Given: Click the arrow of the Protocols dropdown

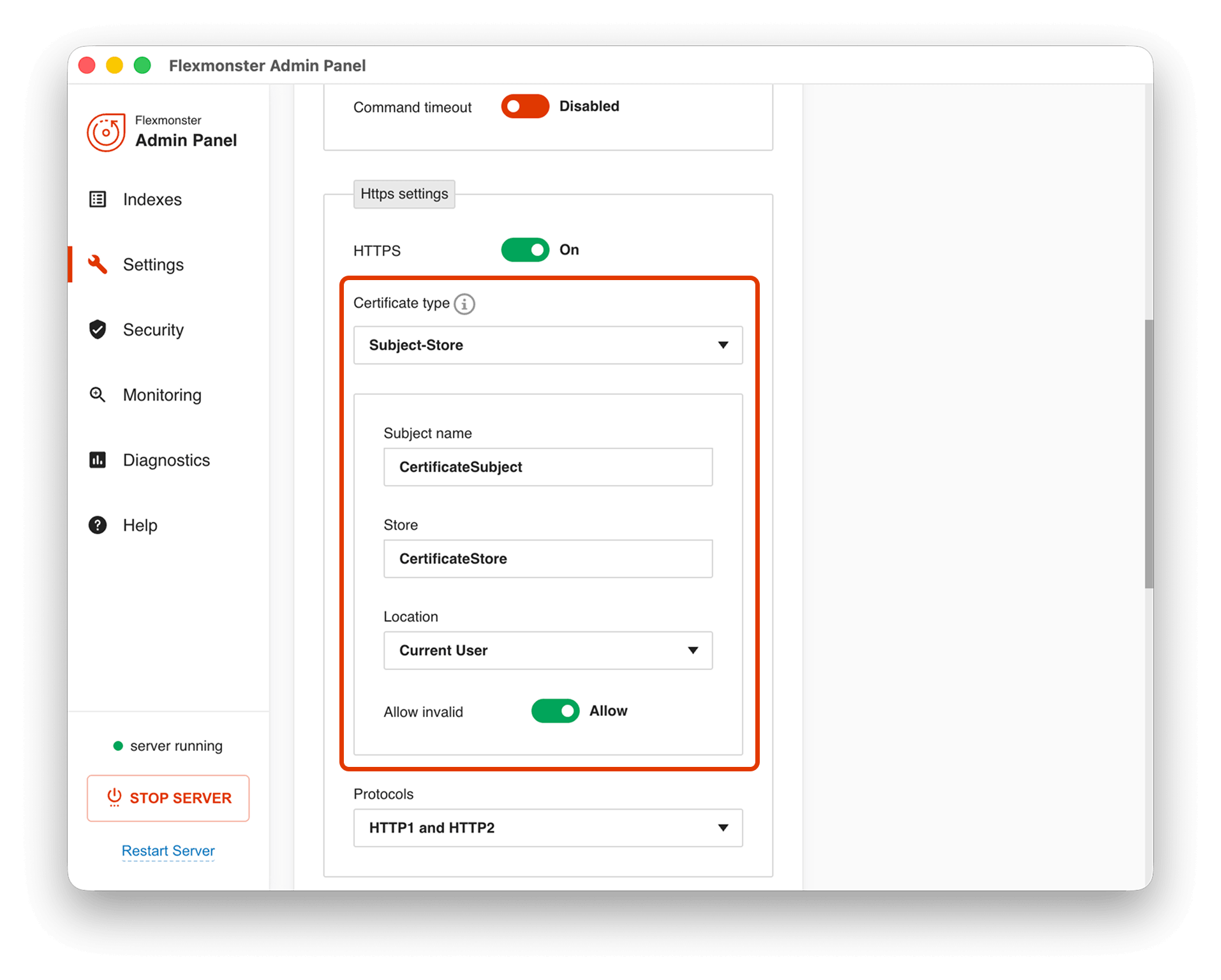Looking at the screenshot, I should (723, 827).
